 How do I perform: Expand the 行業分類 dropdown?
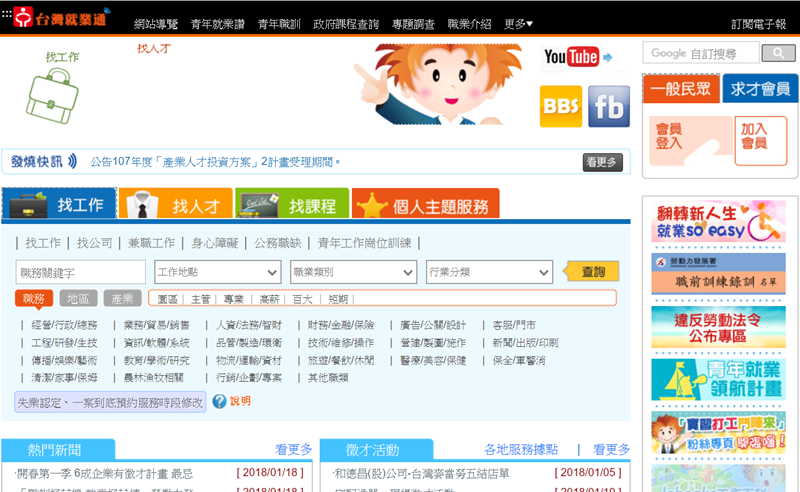click(x=489, y=272)
